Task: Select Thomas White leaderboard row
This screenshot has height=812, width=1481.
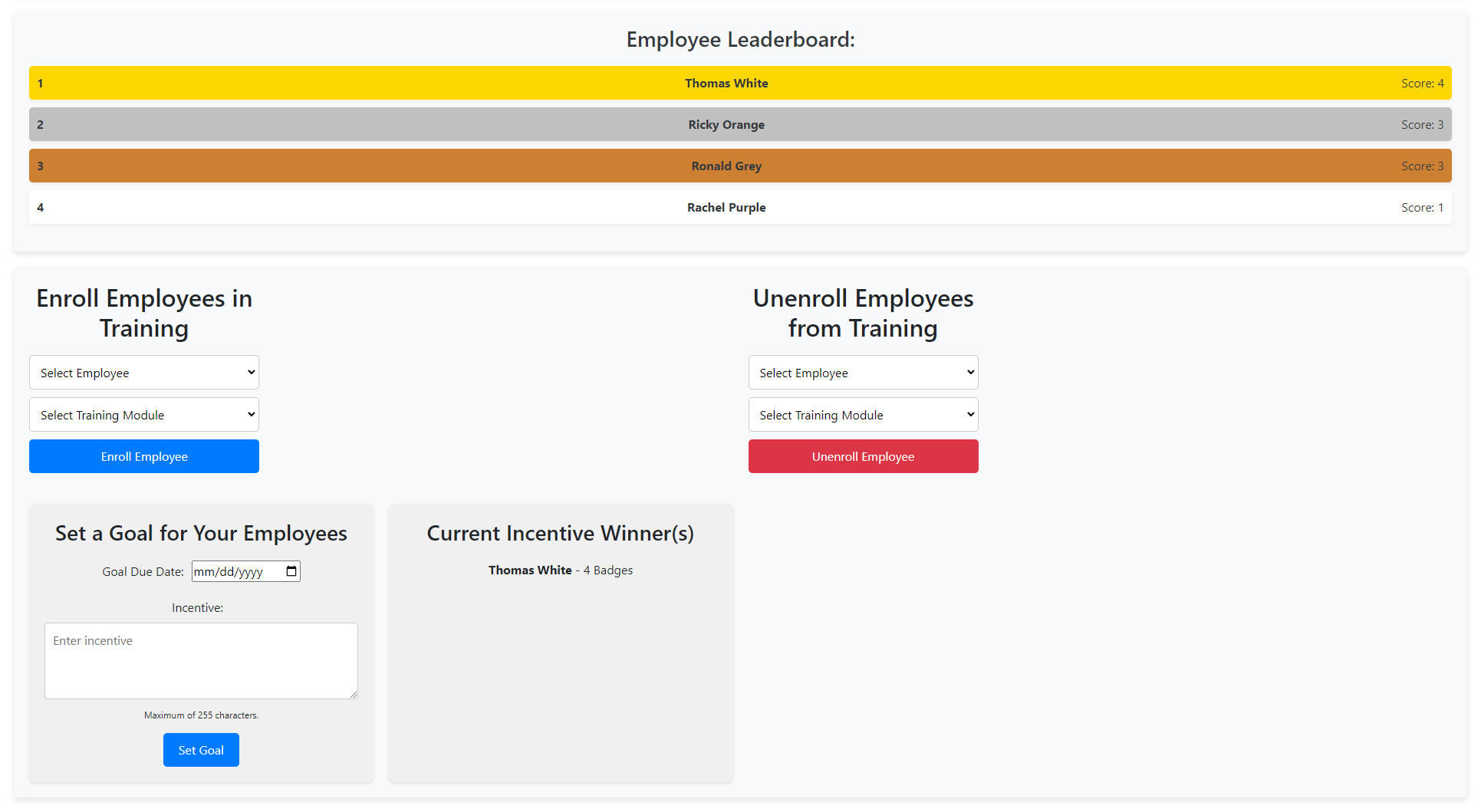Action: [x=740, y=83]
